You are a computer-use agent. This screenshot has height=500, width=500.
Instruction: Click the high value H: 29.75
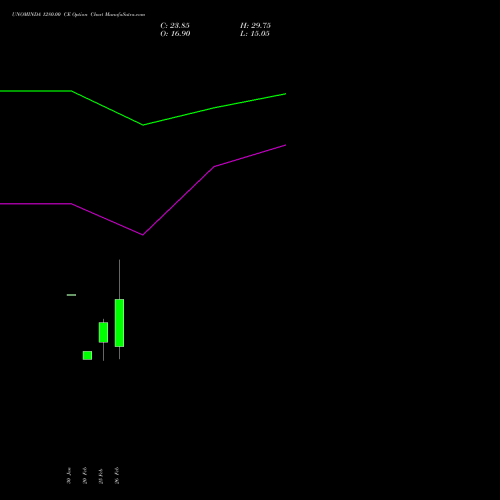(x=255, y=26)
